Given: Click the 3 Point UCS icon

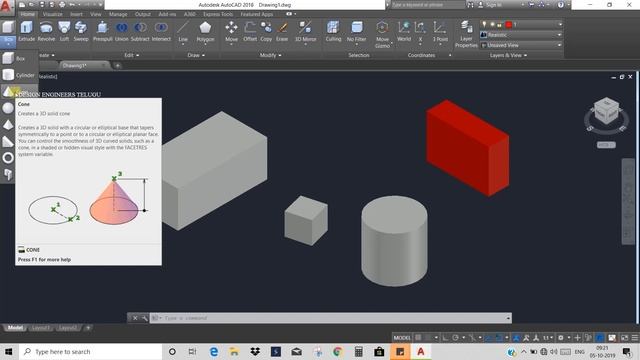Looking at the screenshot, I should [440, 32].
